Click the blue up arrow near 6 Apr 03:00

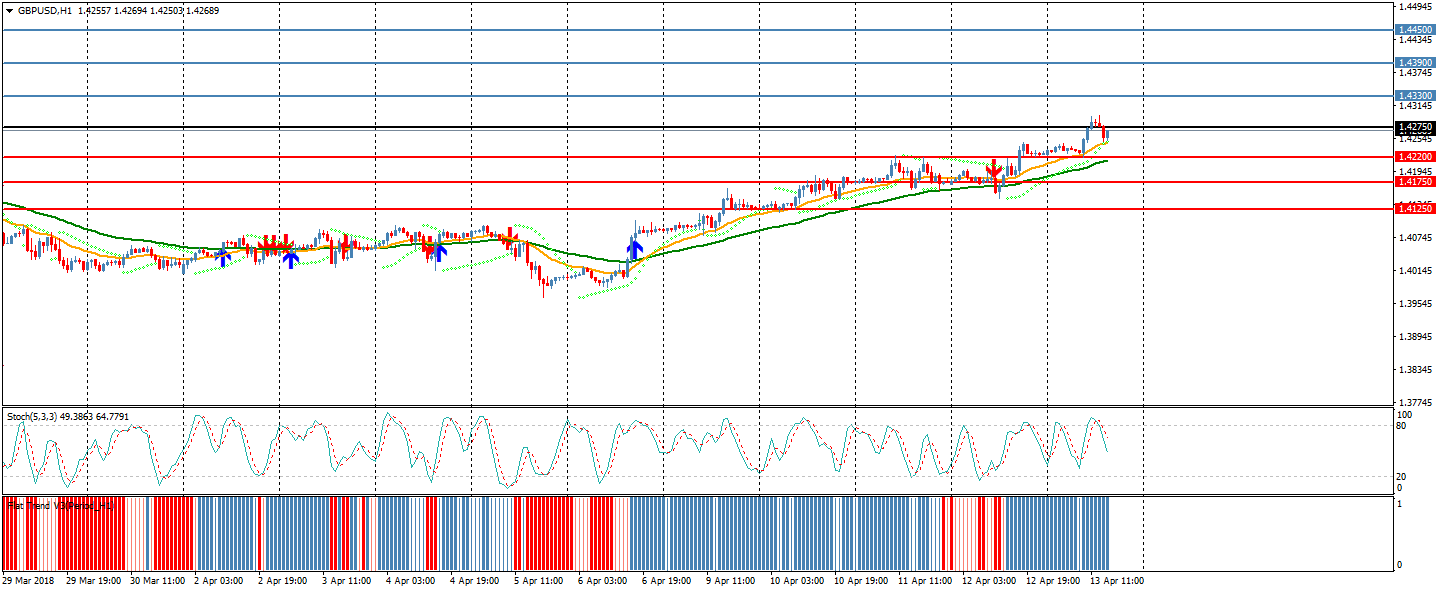634,247
